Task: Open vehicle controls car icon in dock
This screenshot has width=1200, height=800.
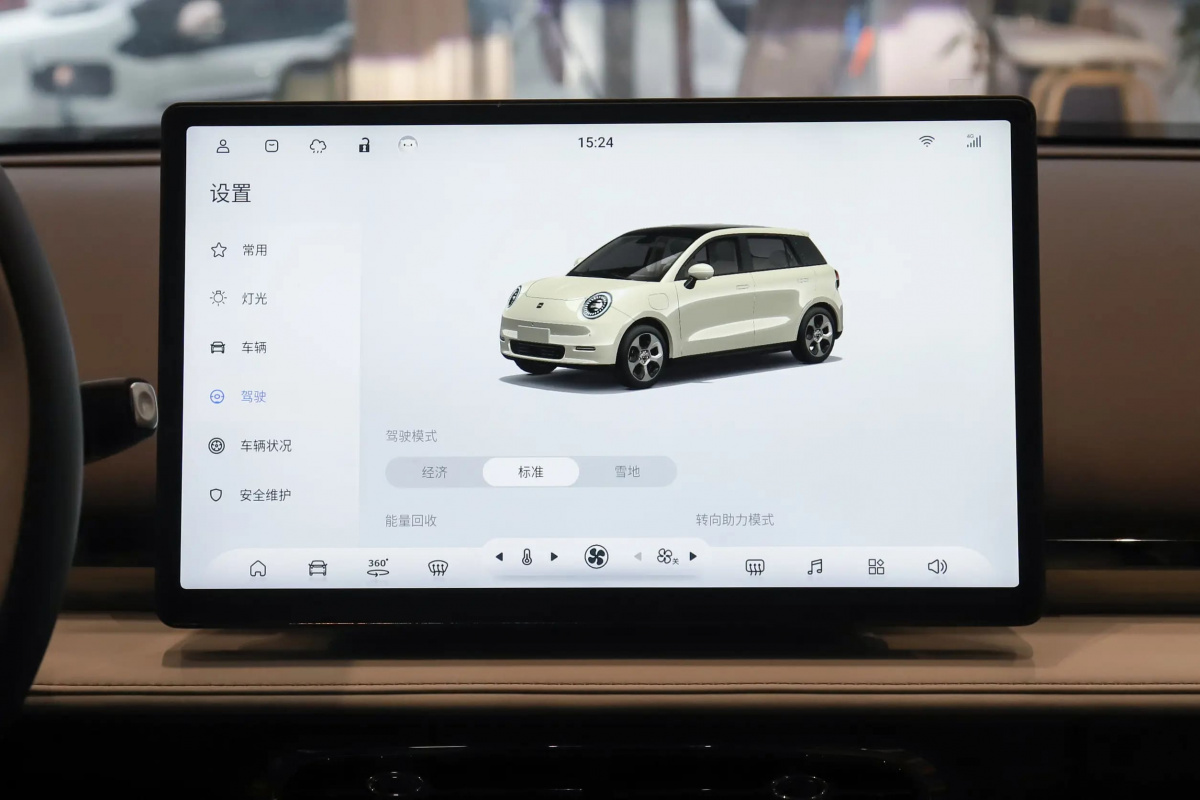Action: (x=317, y=568)
